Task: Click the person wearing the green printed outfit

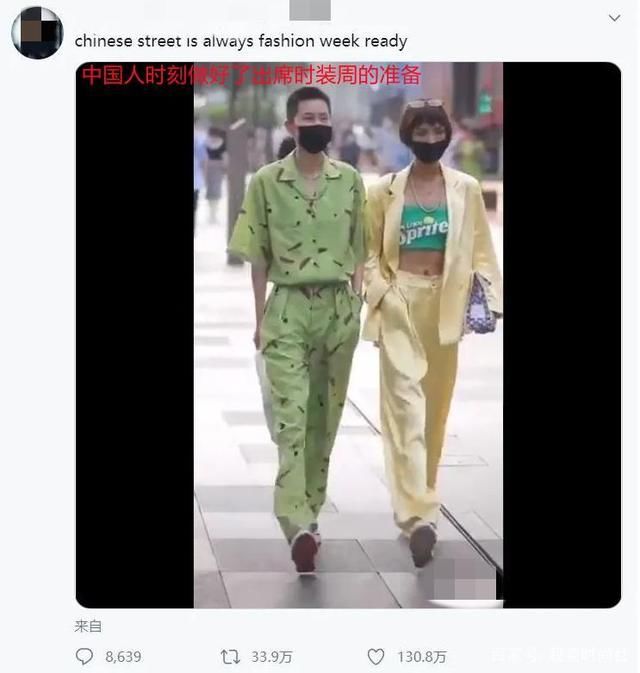Action: point(298,330)
